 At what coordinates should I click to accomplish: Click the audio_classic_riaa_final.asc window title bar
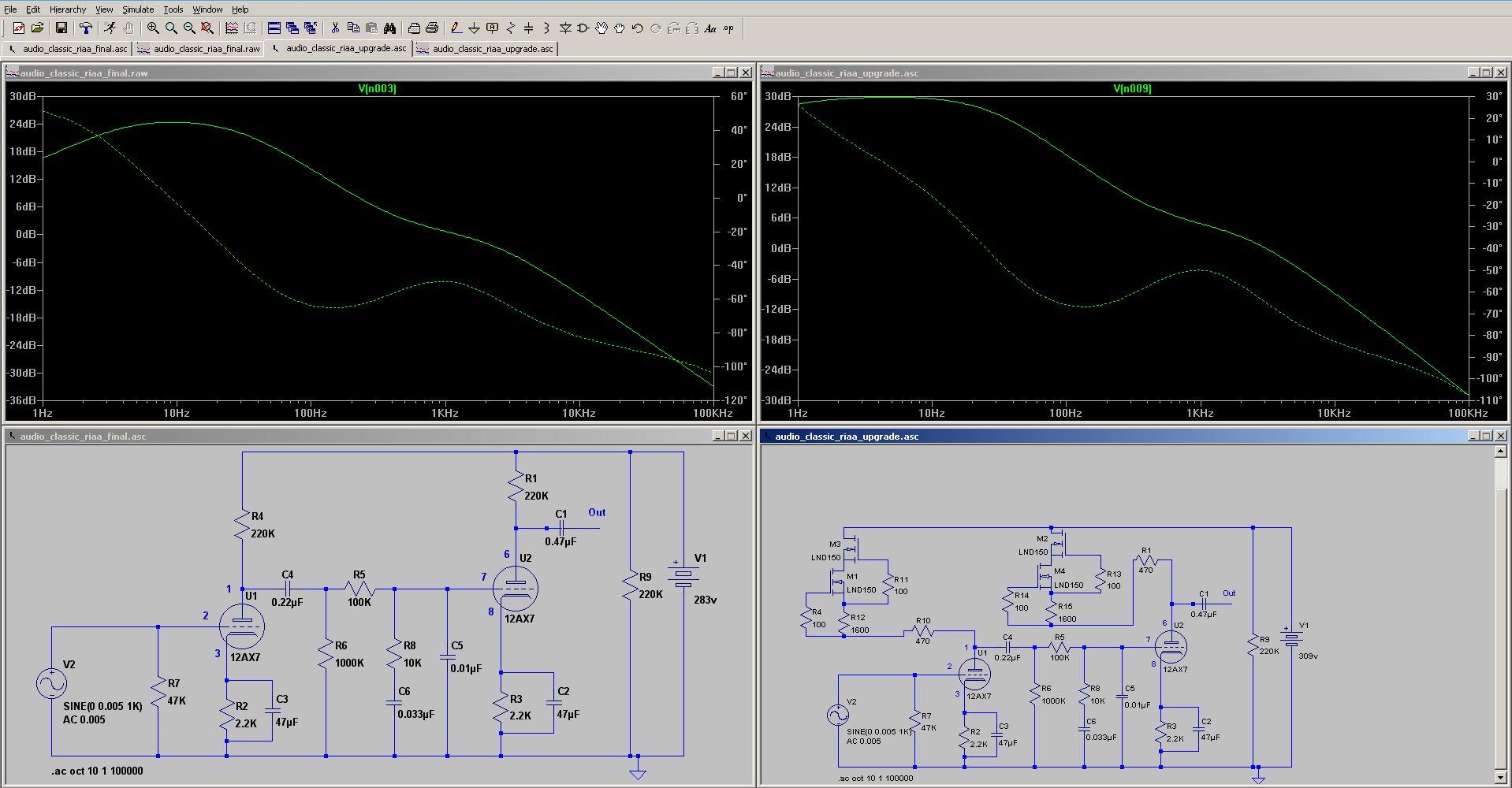coord(378,436)
